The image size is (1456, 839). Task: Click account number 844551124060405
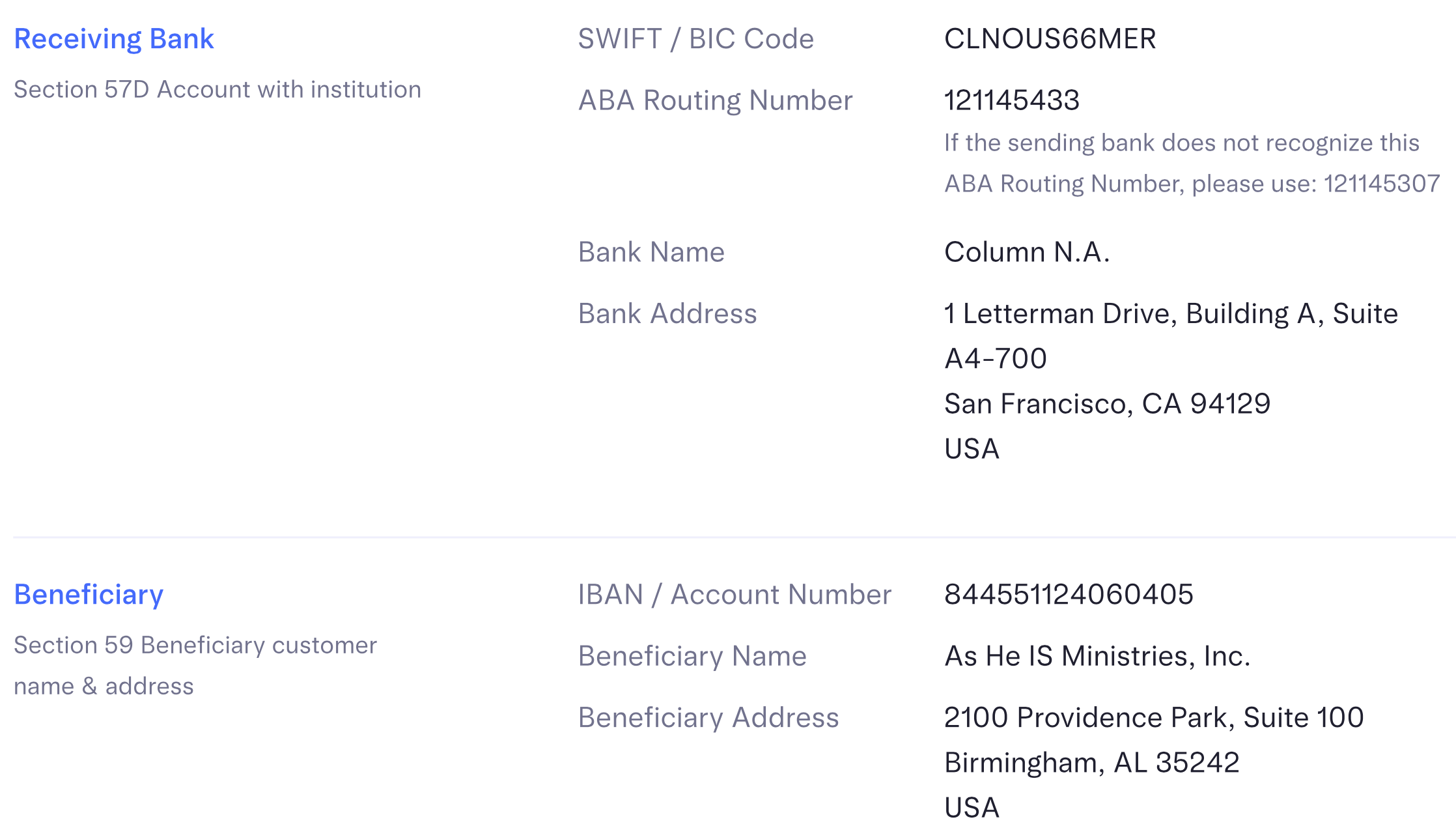1069,595
